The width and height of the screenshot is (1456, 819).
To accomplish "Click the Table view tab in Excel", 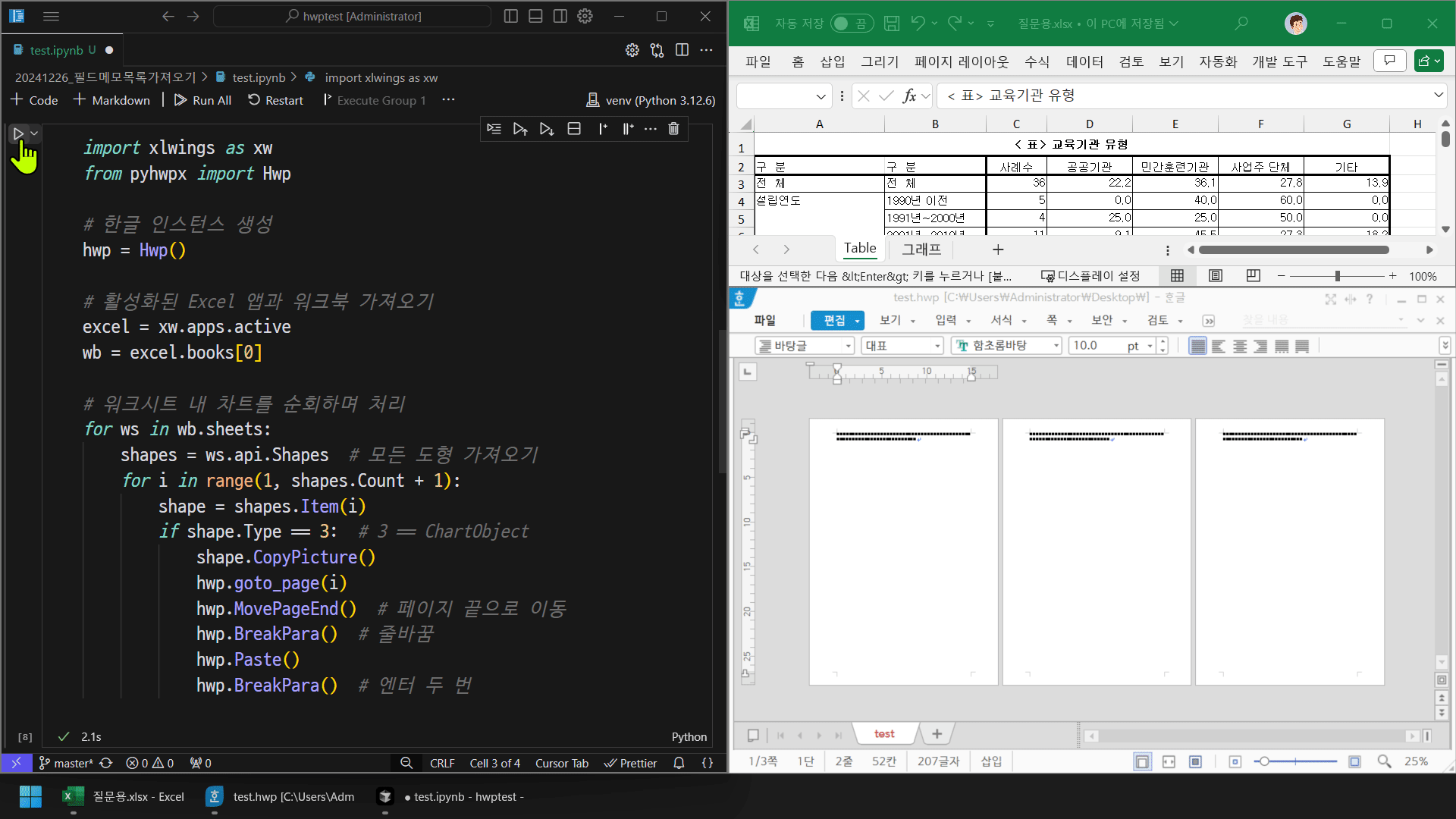I will pyautogui.click(x=858, y=249).
